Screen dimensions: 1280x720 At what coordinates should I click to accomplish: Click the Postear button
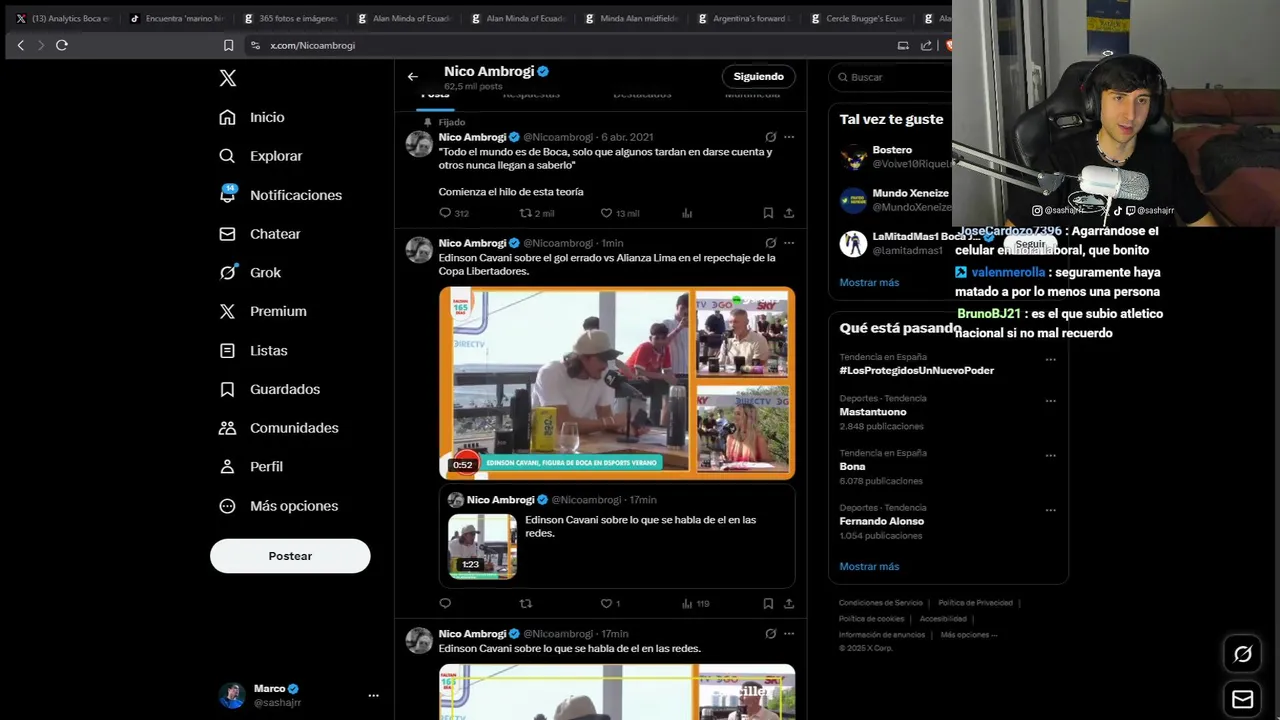[290, 556]
